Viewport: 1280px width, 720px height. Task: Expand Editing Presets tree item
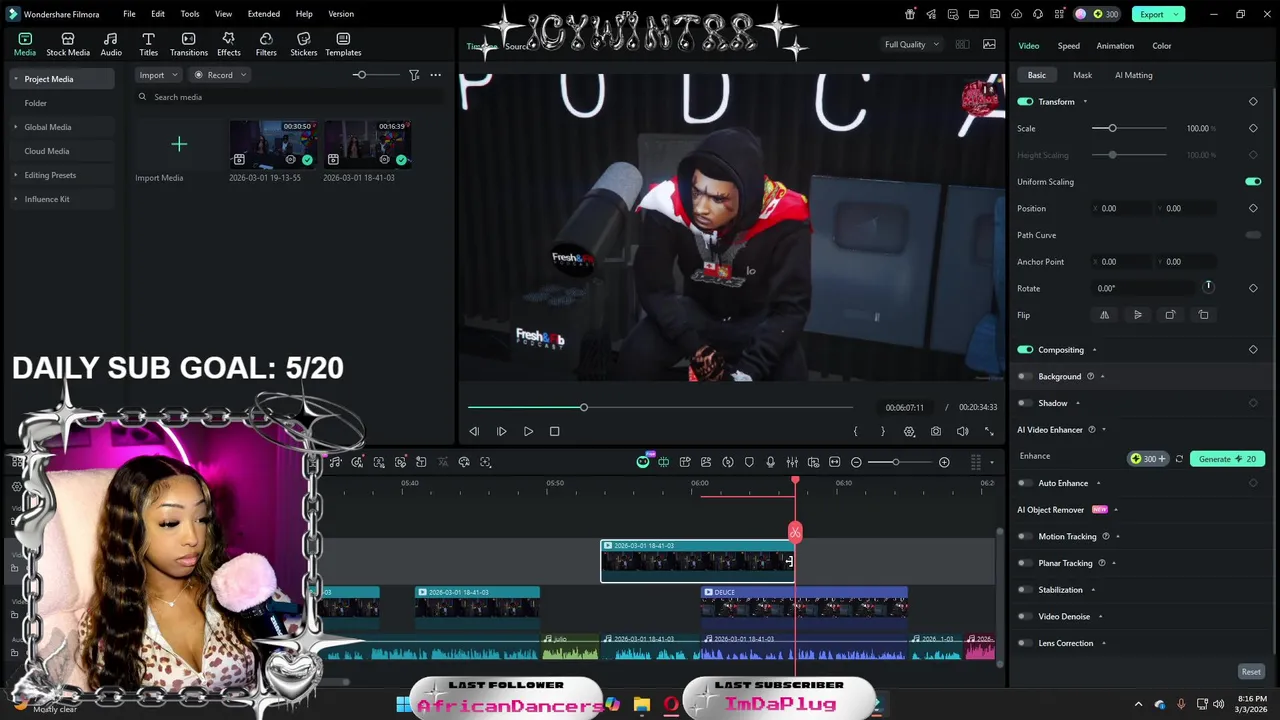pos(15,175)
